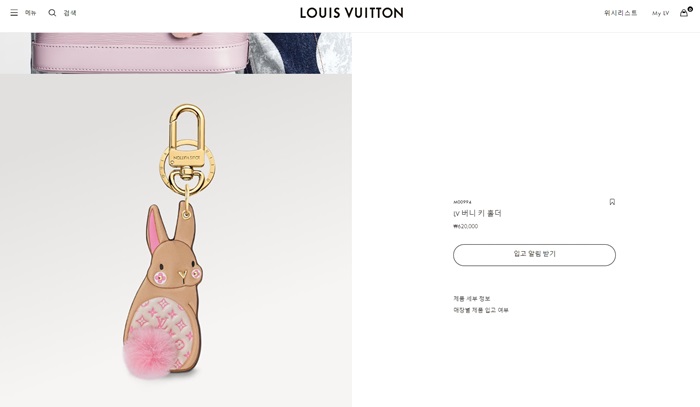Open the 위시리스트 page
Screen dimensions: 700x407
[x=621, y=13]
